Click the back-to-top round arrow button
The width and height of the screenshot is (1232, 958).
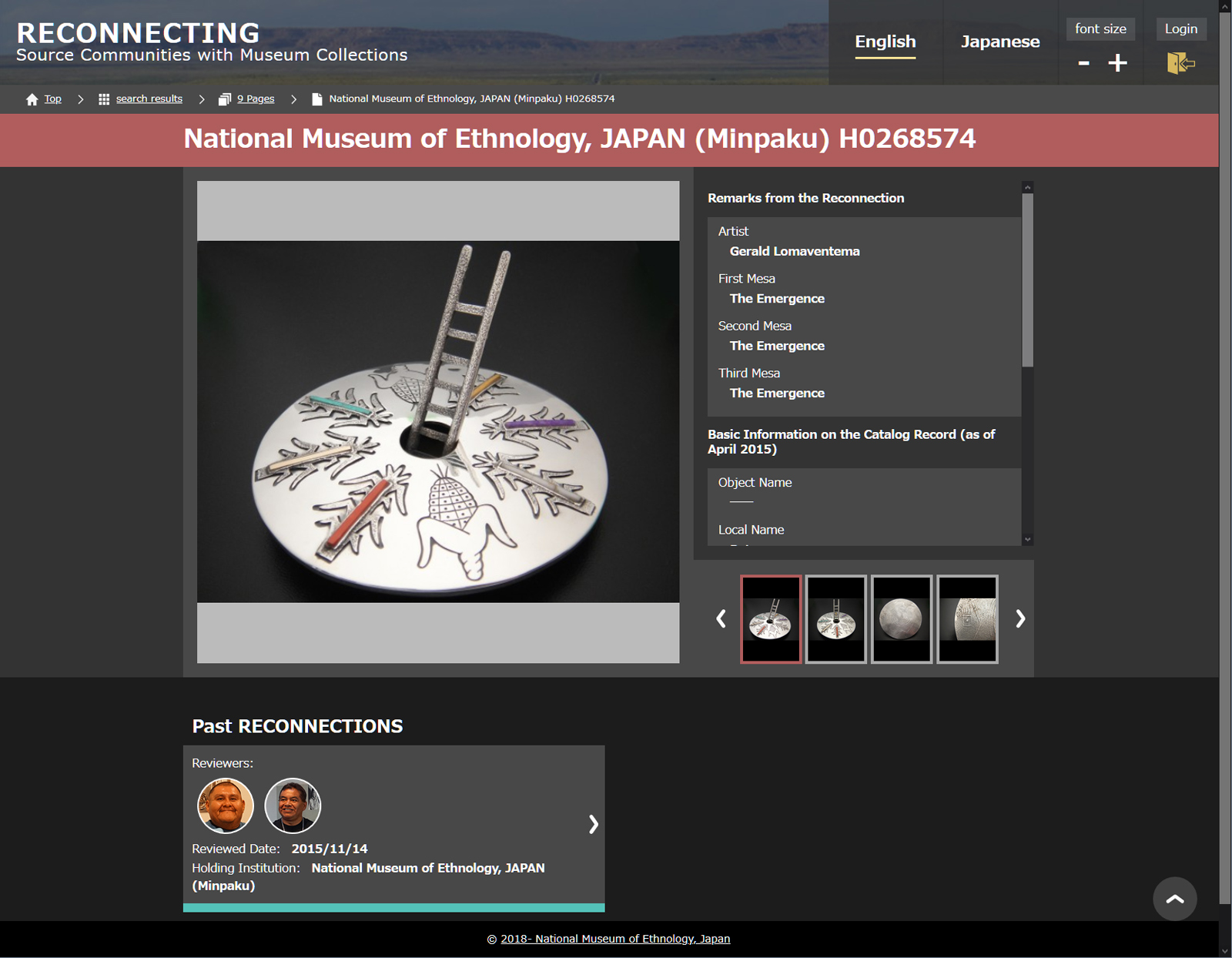tap(1174, 898)
